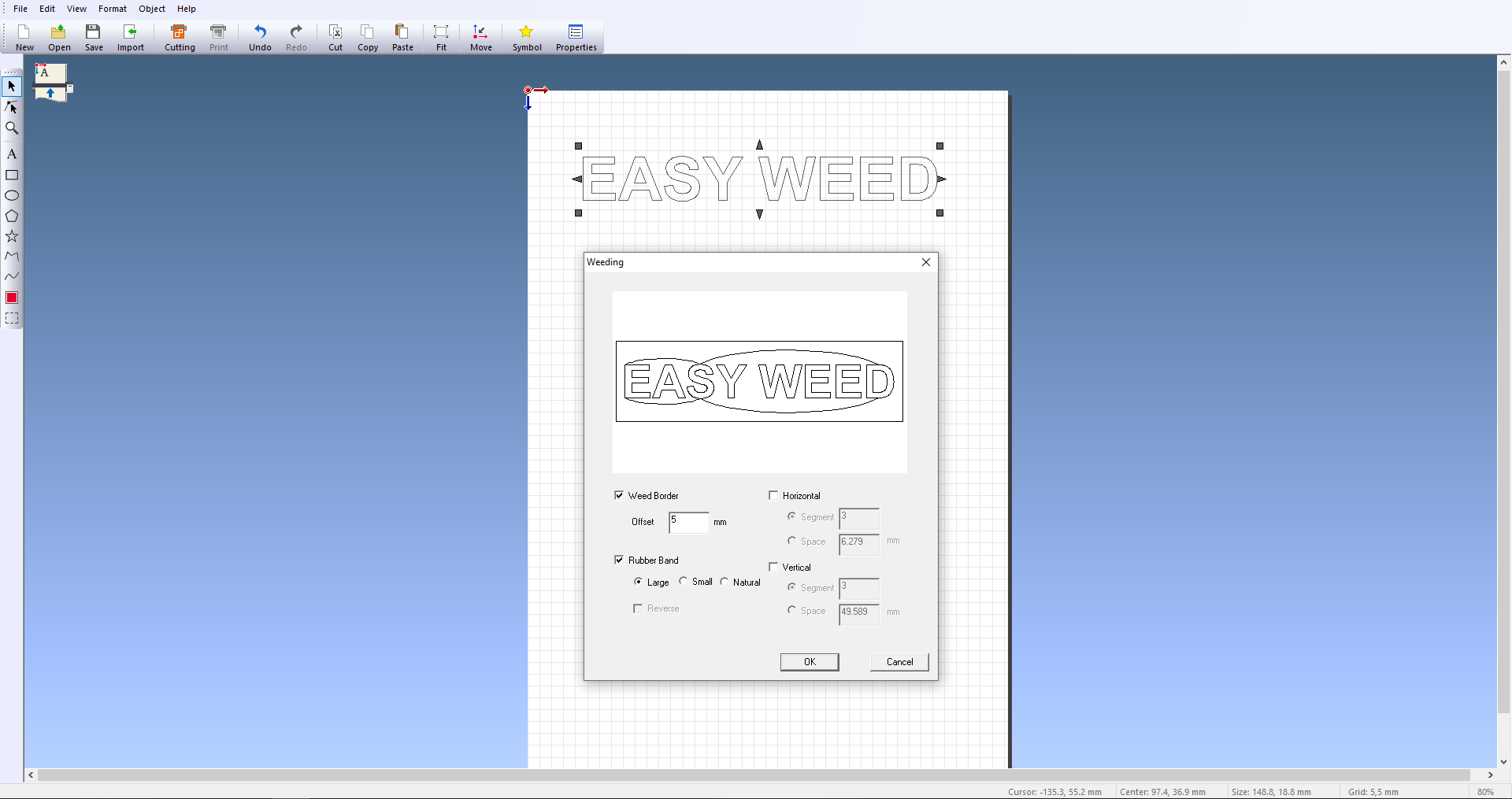Choose the rectangle shape tool

(x=12, y=175)
